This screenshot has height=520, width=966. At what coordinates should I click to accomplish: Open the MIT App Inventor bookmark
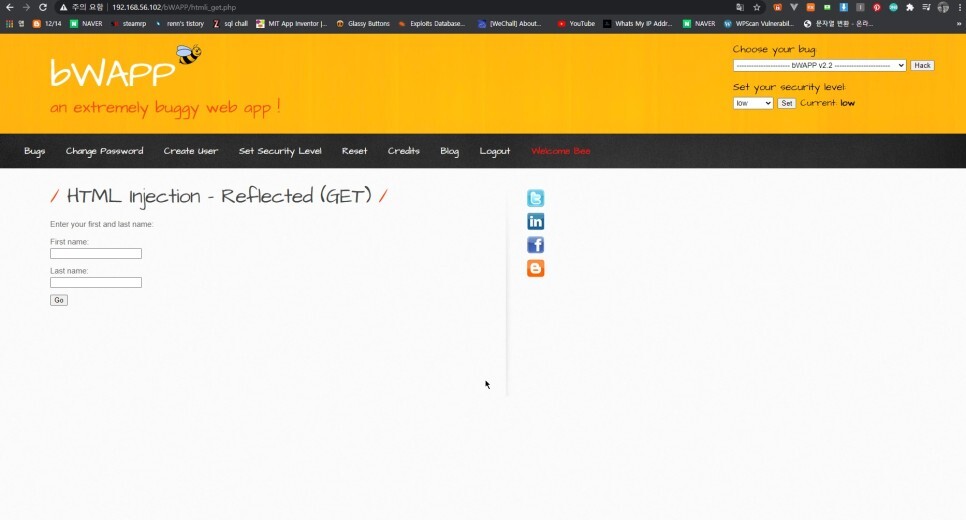[291, 23]
